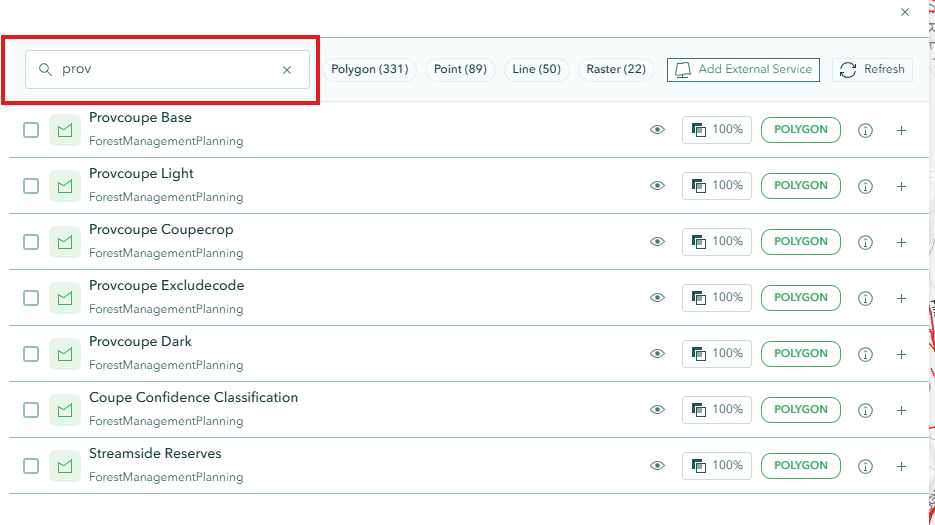Click Coupe Confidence Classification thumbnail icon
The image size is (935, 525).
pos(65,410)
